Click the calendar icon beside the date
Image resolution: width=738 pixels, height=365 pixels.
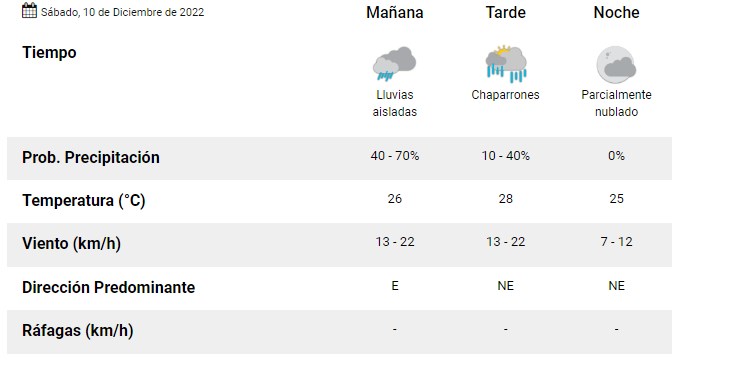tap(29, 10)
